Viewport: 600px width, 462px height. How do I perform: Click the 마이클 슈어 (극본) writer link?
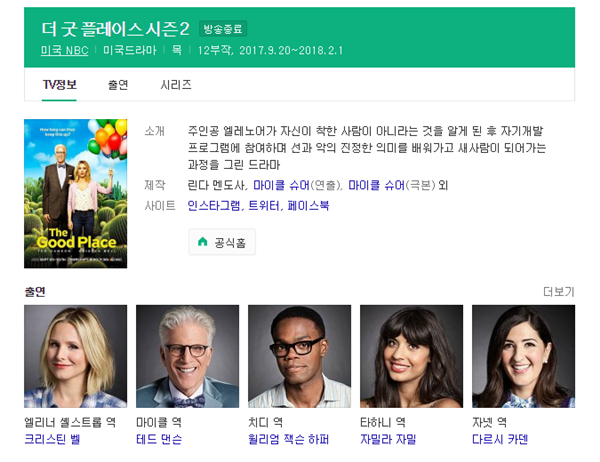376,185
